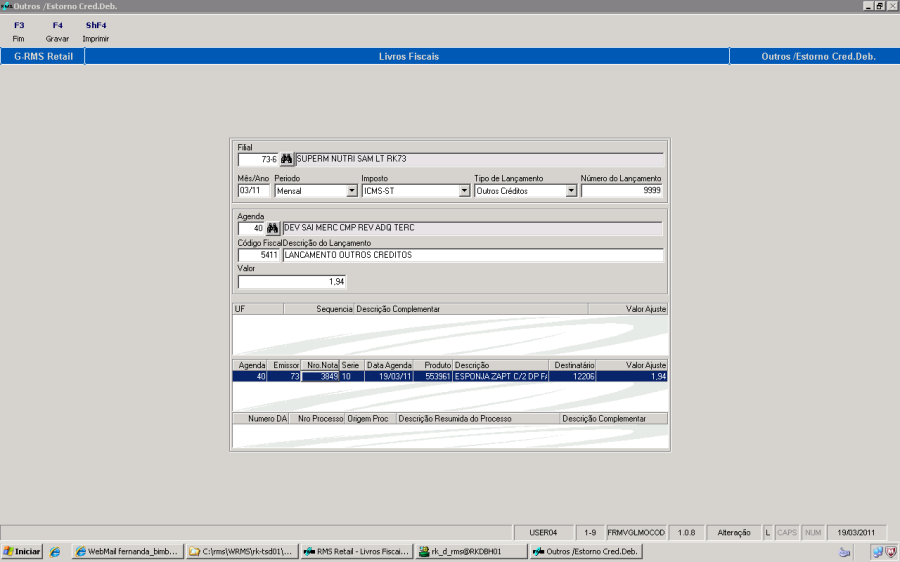
Task: Click the Valor field showing 1,94
Action: 292,282
